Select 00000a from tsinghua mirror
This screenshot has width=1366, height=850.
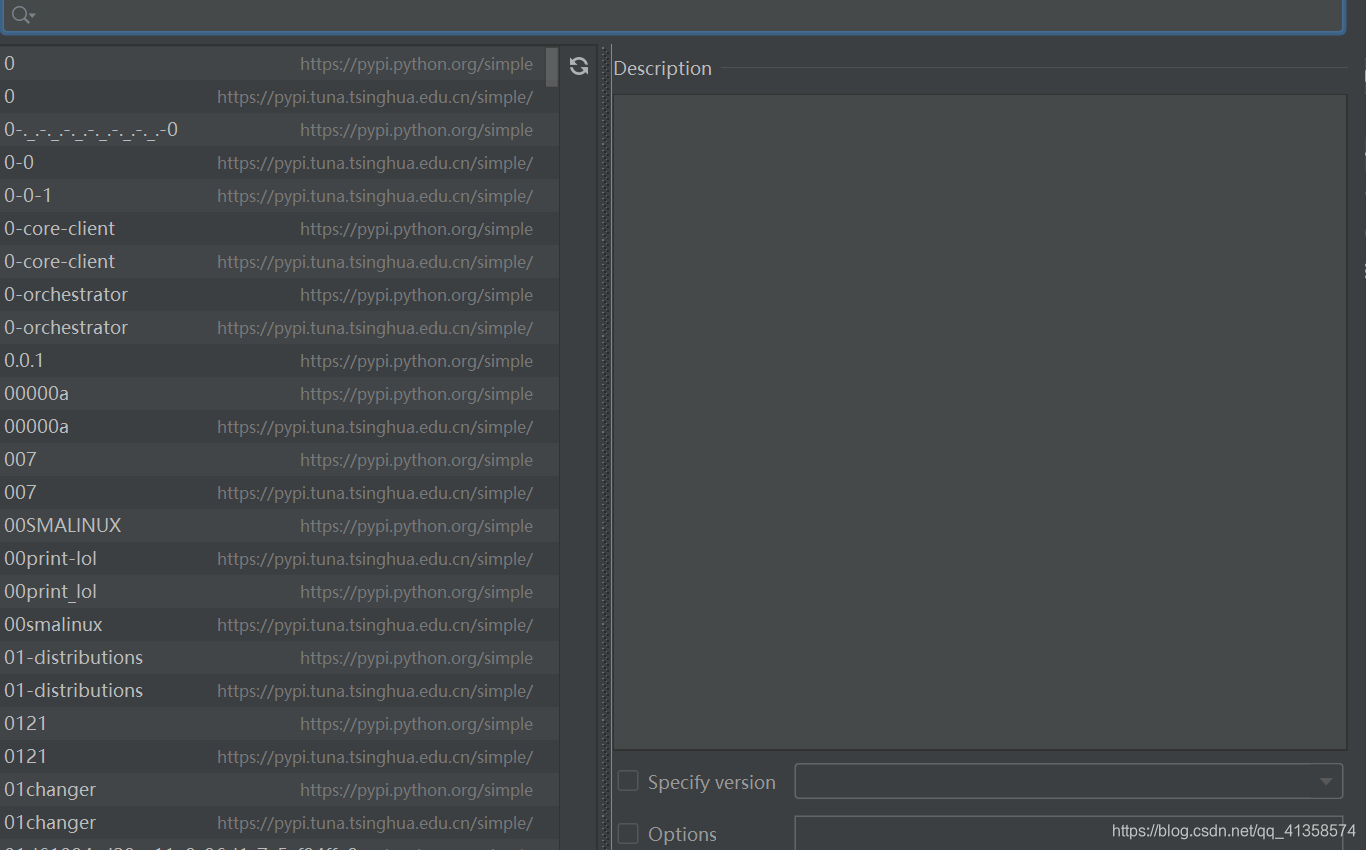pos(279,427)
